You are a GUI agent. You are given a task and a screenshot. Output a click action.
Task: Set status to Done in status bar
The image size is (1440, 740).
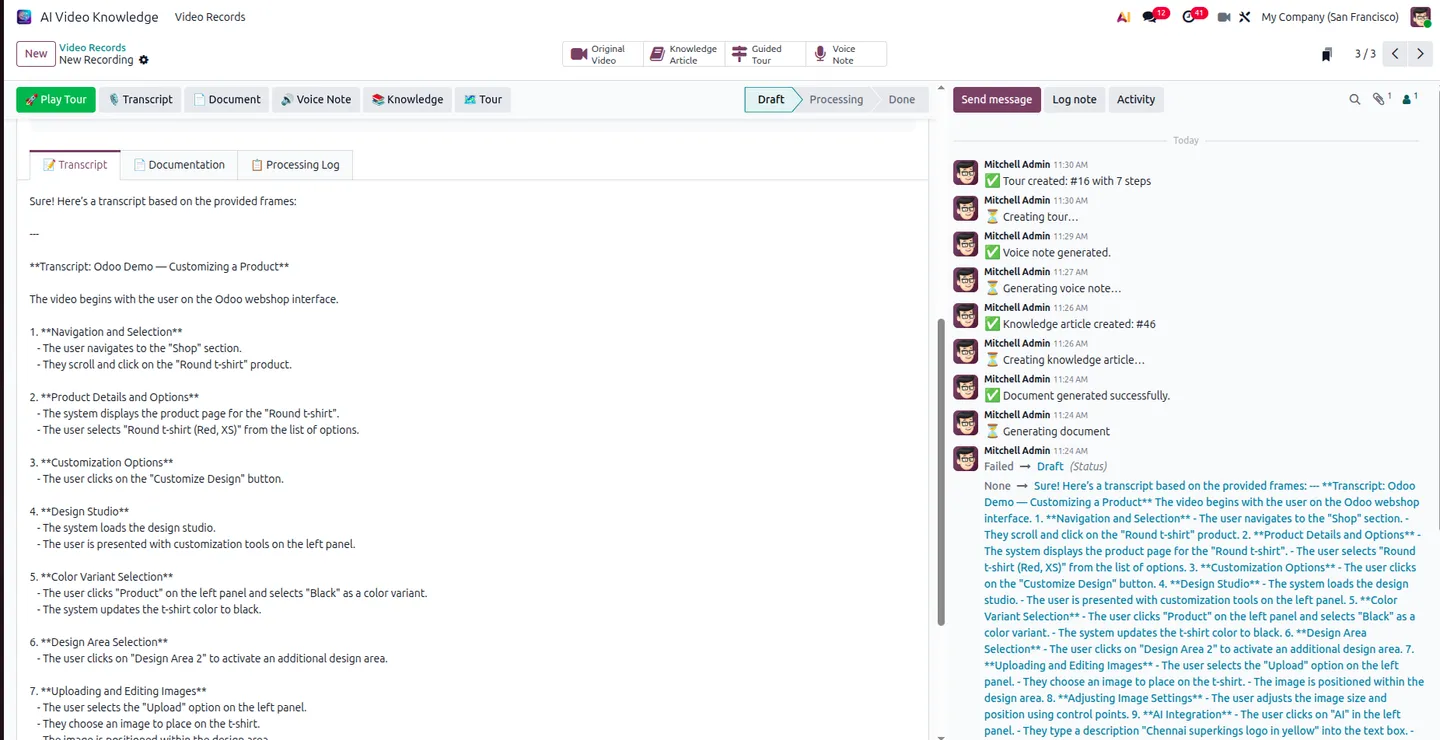coord(901,99)
